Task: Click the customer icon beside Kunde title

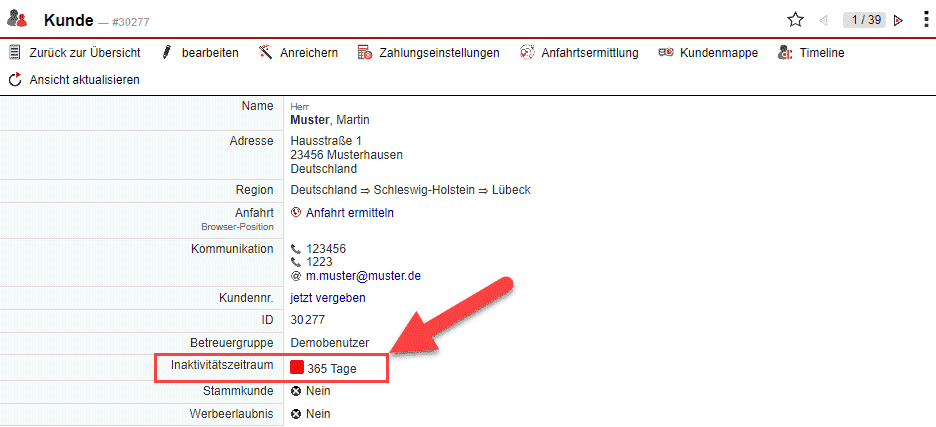Action: (x=17, y=19)
